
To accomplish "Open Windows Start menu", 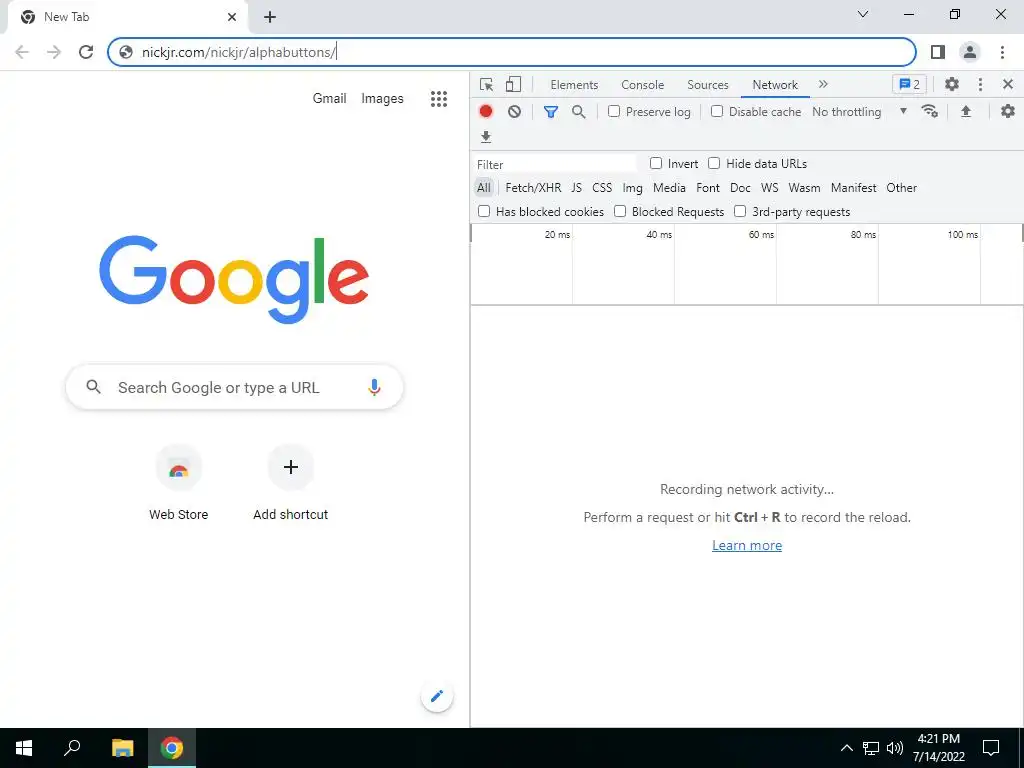I will coord(24,748).
